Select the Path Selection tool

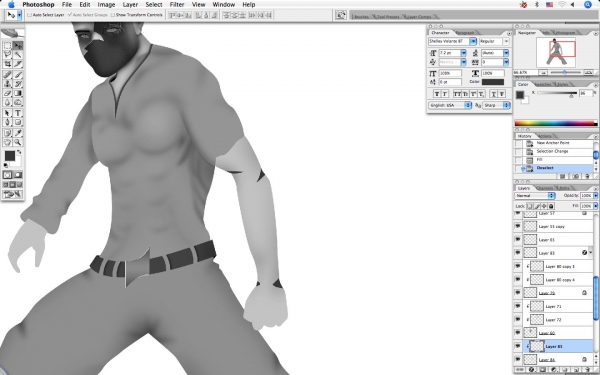[7, 113]
